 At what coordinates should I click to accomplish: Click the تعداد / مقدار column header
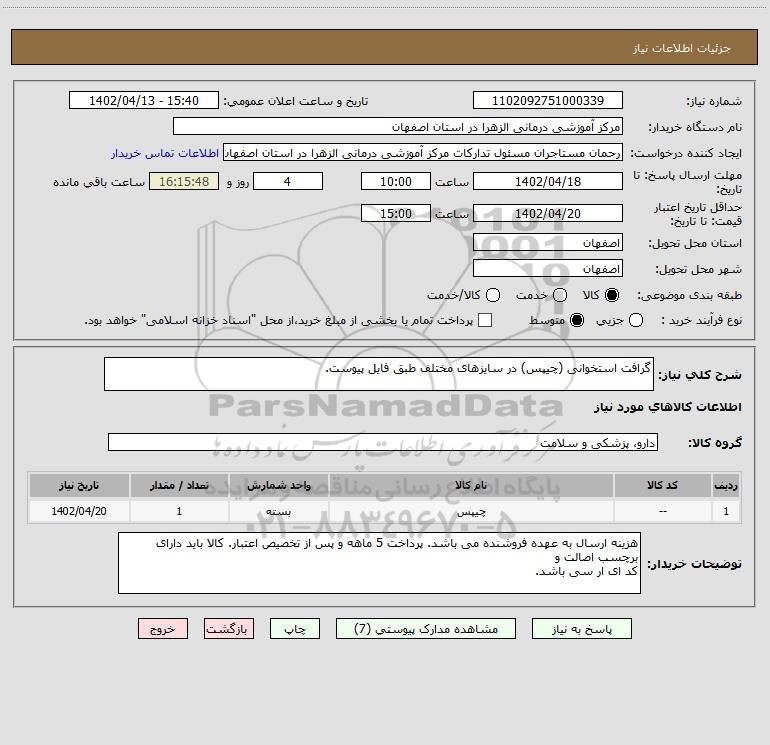click(179, 486)
